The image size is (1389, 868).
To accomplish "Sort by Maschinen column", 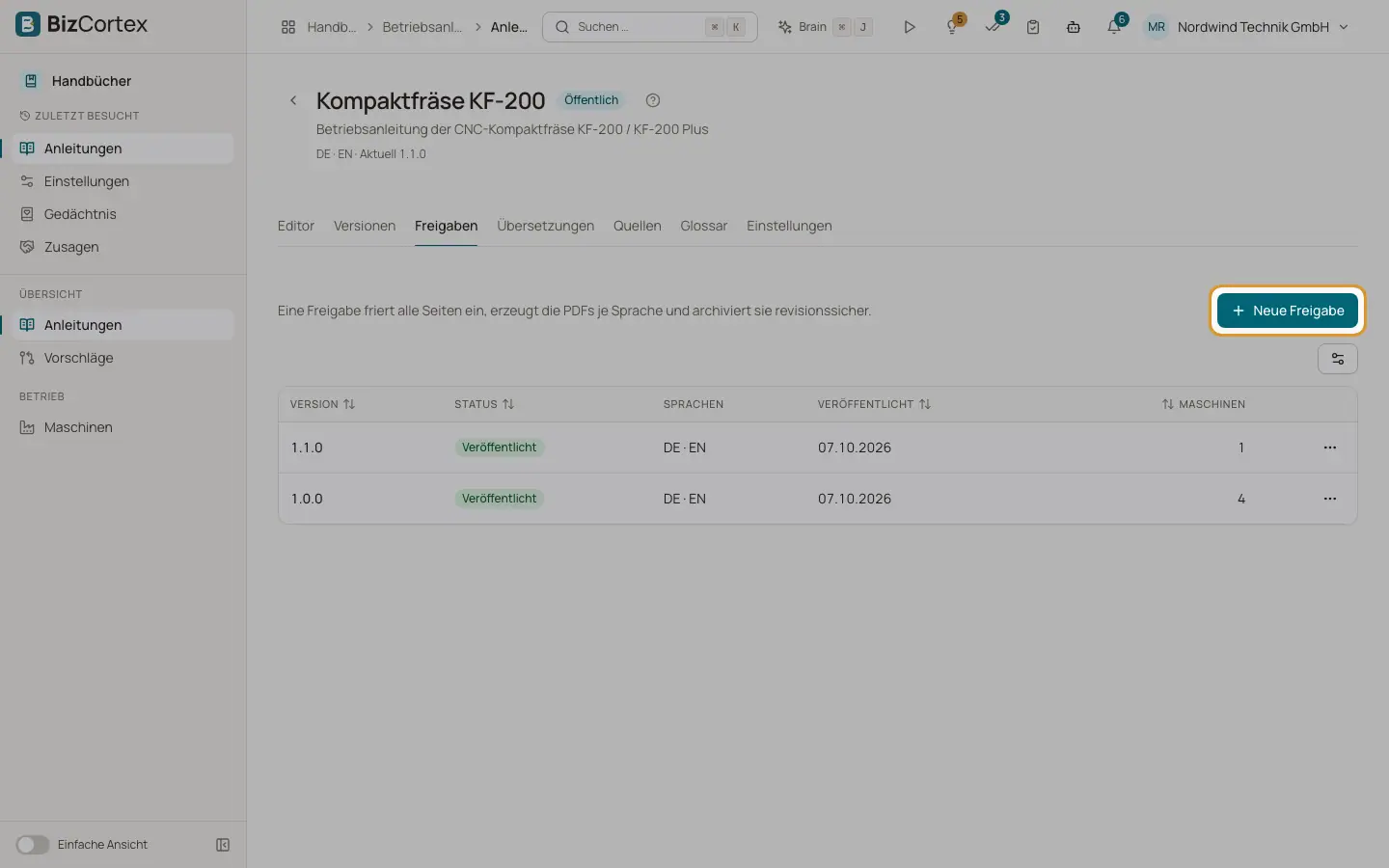I will click(1204, 404).
